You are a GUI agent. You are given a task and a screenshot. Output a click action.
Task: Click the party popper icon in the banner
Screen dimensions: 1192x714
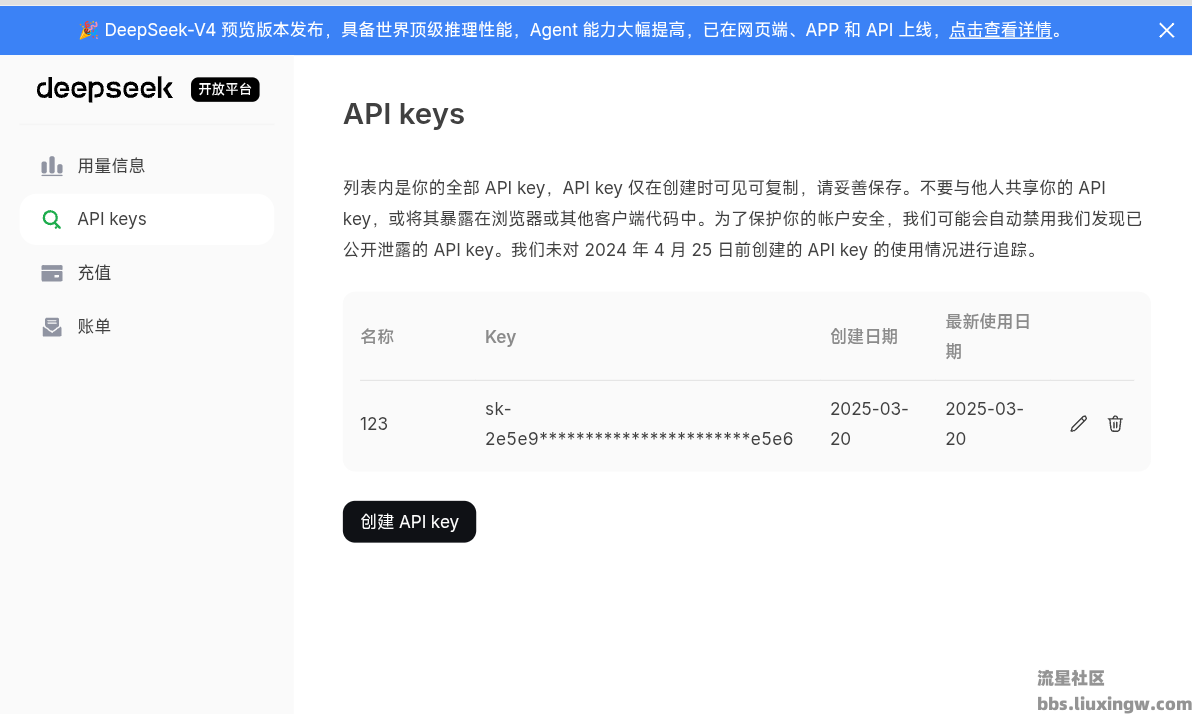pos(88,30)
